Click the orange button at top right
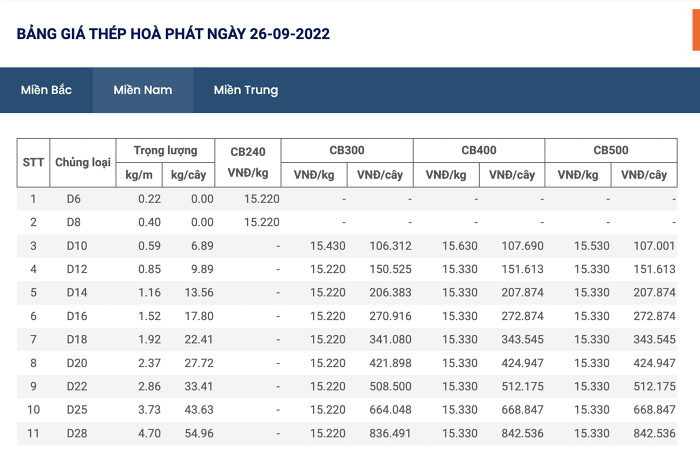 (x=696, y=30)
